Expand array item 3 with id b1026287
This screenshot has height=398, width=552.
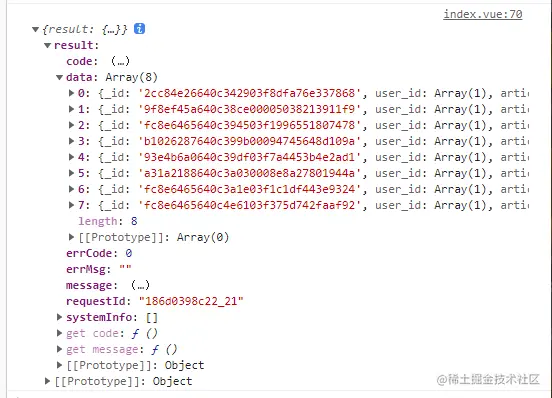71,141
